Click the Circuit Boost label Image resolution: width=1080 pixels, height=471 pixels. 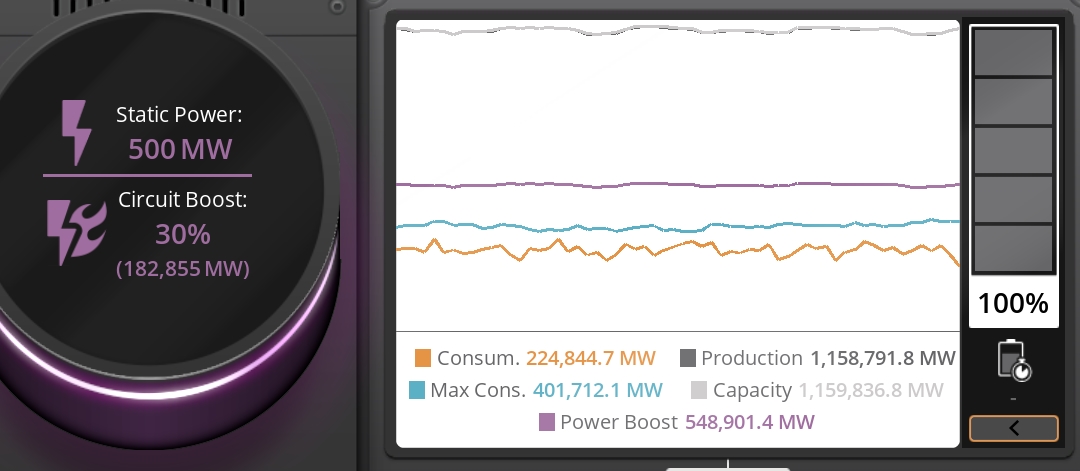pyautogui.click(x=183, y=200)
